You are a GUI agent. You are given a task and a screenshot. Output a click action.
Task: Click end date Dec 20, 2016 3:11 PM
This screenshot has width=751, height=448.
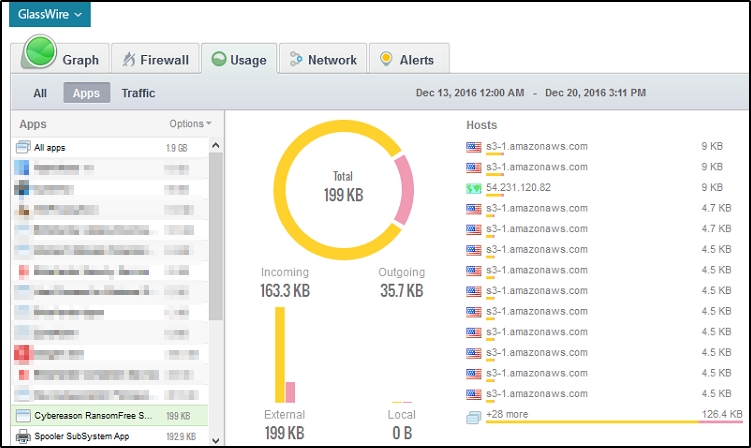(595, 92)
